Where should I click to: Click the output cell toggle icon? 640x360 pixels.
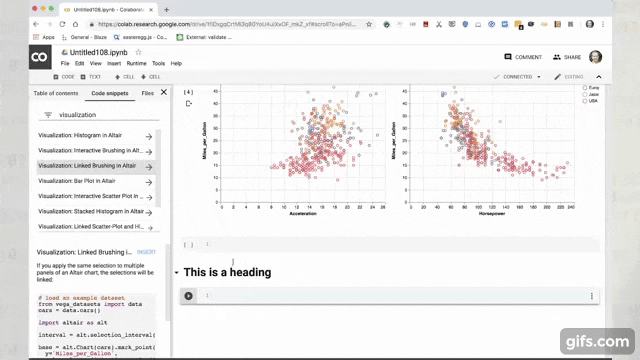(x=189, y=104)
